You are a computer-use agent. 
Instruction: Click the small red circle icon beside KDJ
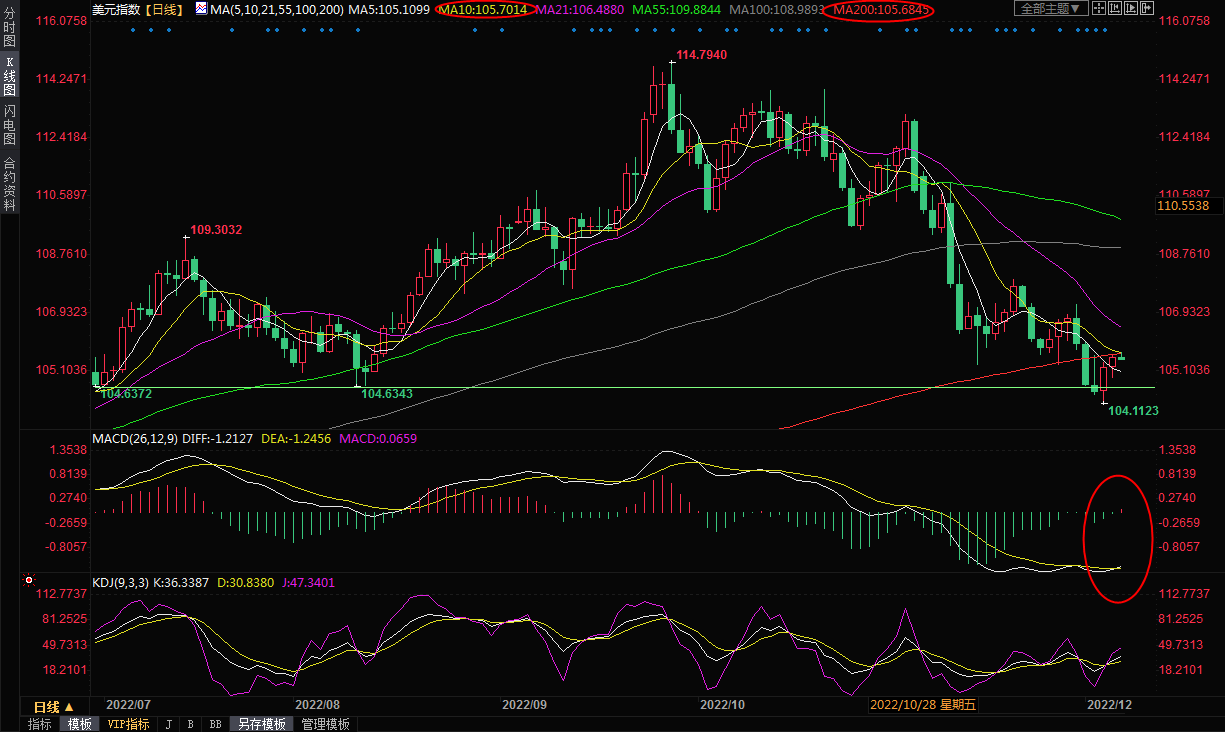29,580
